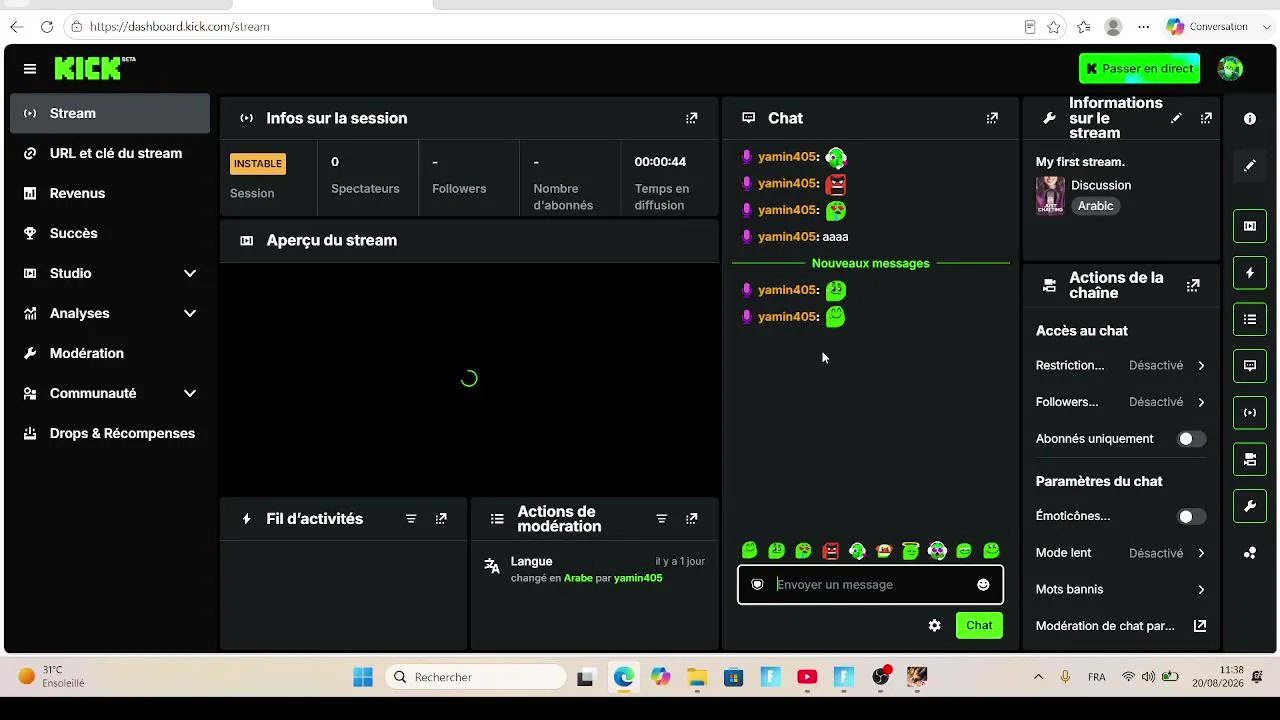The height and width of the screenshot is (720, 1280).
Task: Go to Revenus page
Action: click(x=110, y=194)
